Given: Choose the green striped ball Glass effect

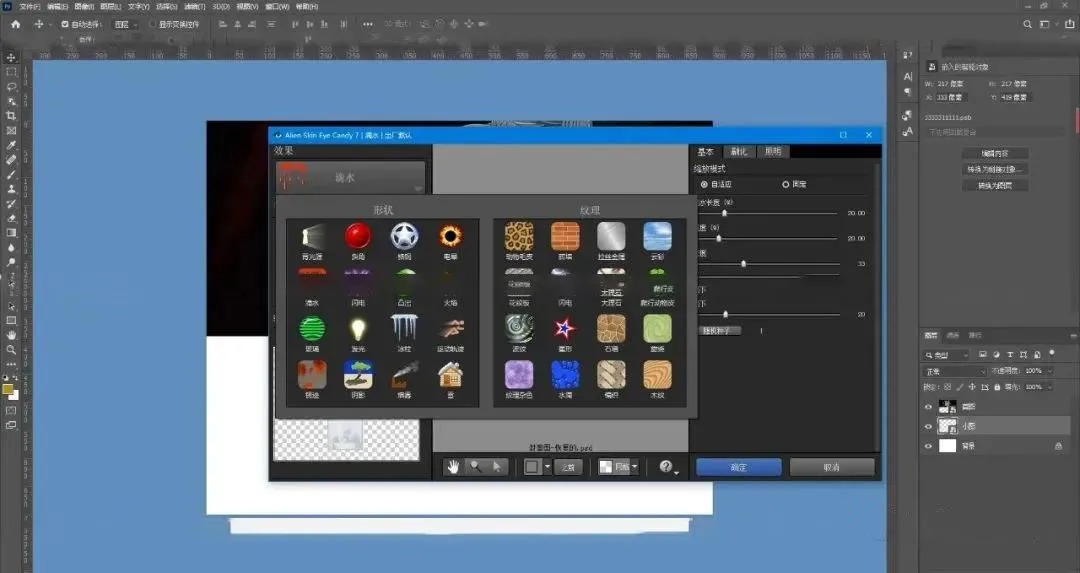Looking at the screenshot, I should (312, 329).
